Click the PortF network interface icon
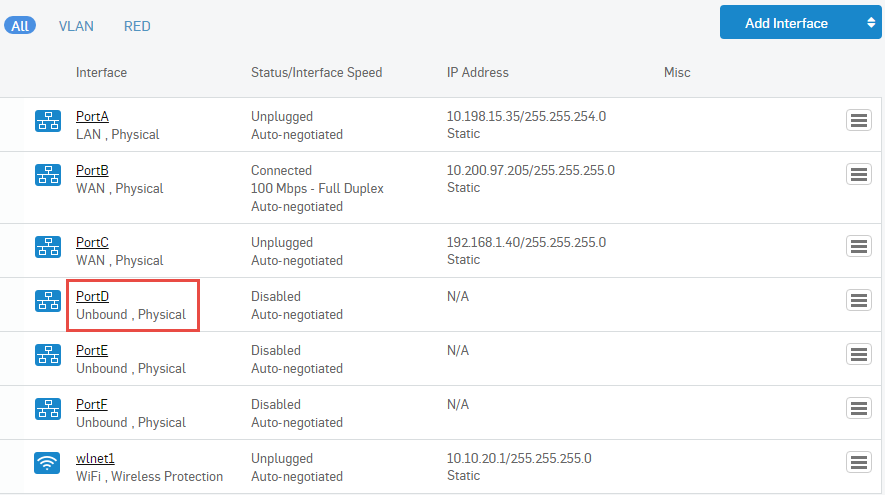The width and height of the screenshot is (885, 495). (47, 409)
